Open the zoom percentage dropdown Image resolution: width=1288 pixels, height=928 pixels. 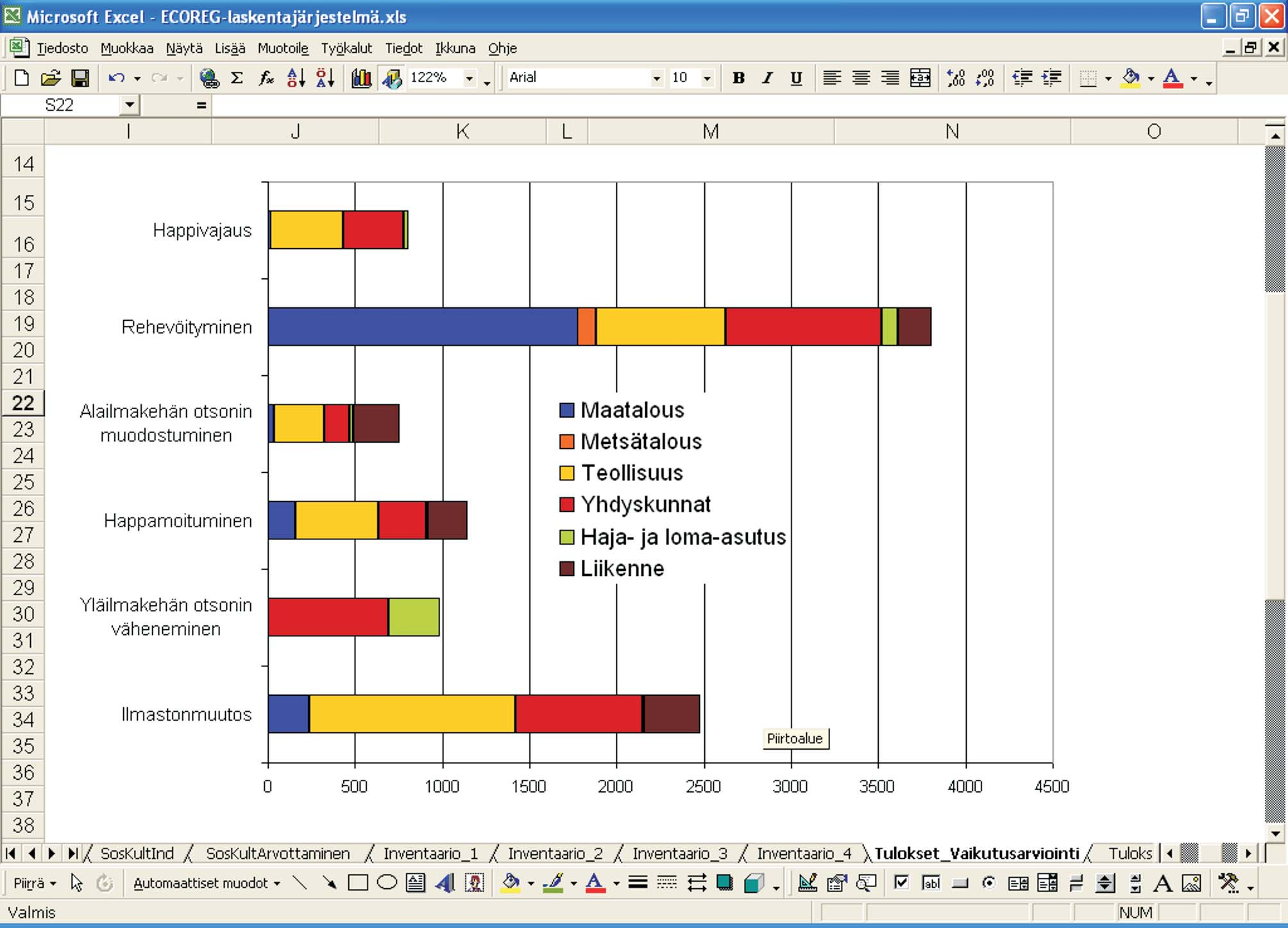click(x=470, y=78)
